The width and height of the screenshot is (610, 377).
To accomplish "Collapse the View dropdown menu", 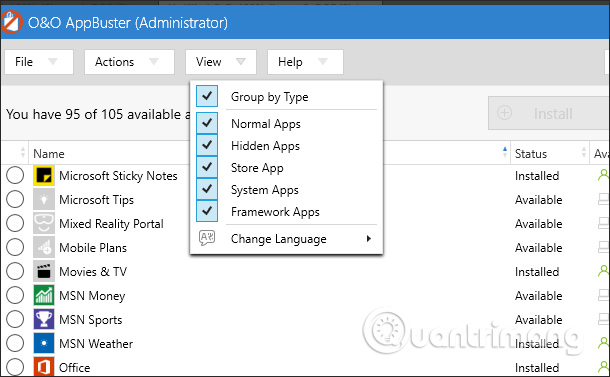I will coord(221,62).
